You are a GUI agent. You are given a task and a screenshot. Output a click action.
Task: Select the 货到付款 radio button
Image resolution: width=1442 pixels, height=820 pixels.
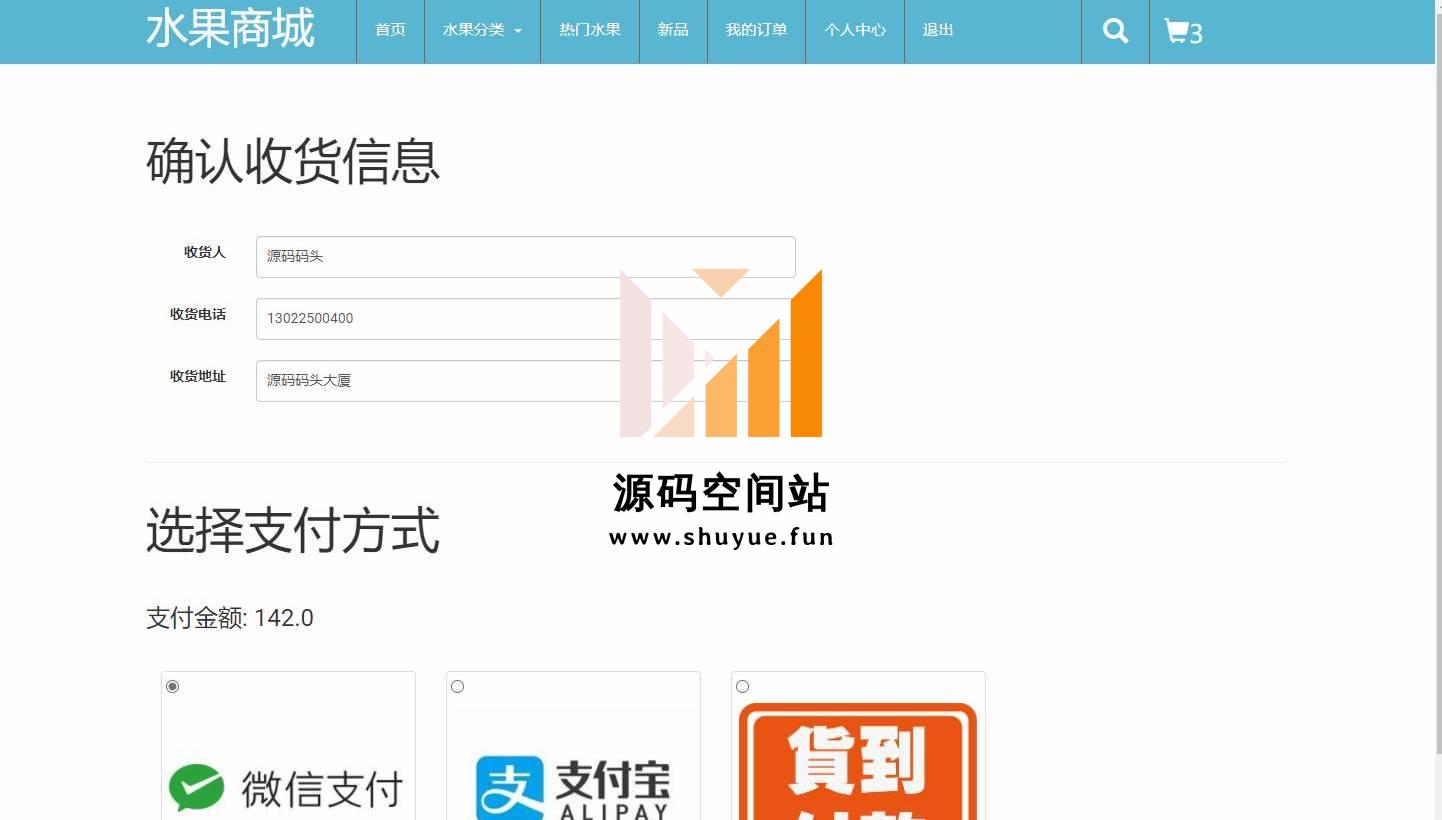tap(742, 686)
